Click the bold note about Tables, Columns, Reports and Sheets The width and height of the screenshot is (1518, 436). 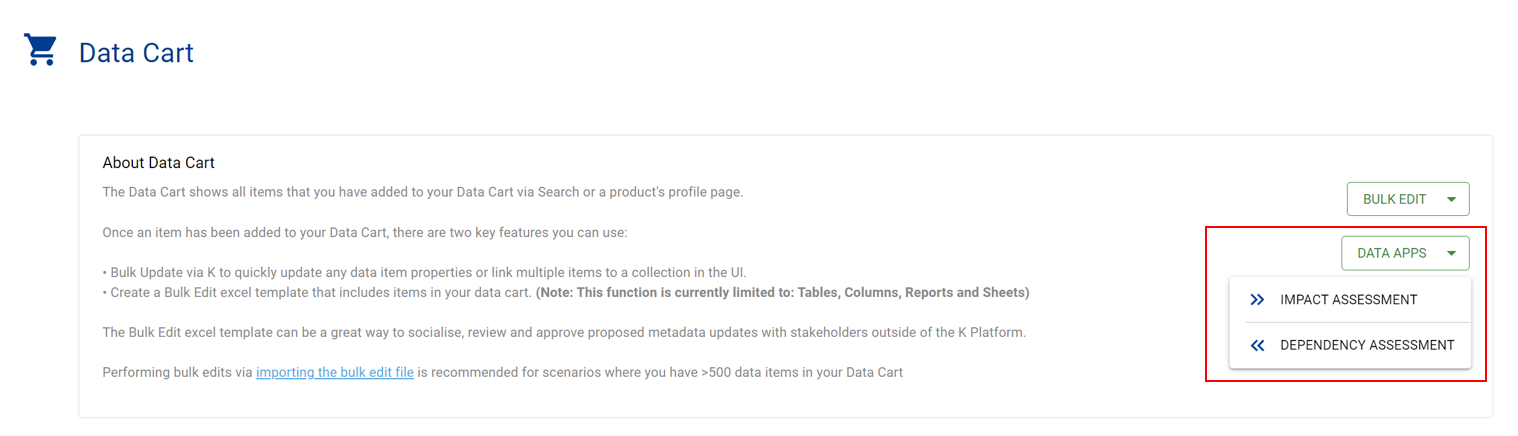782,293
